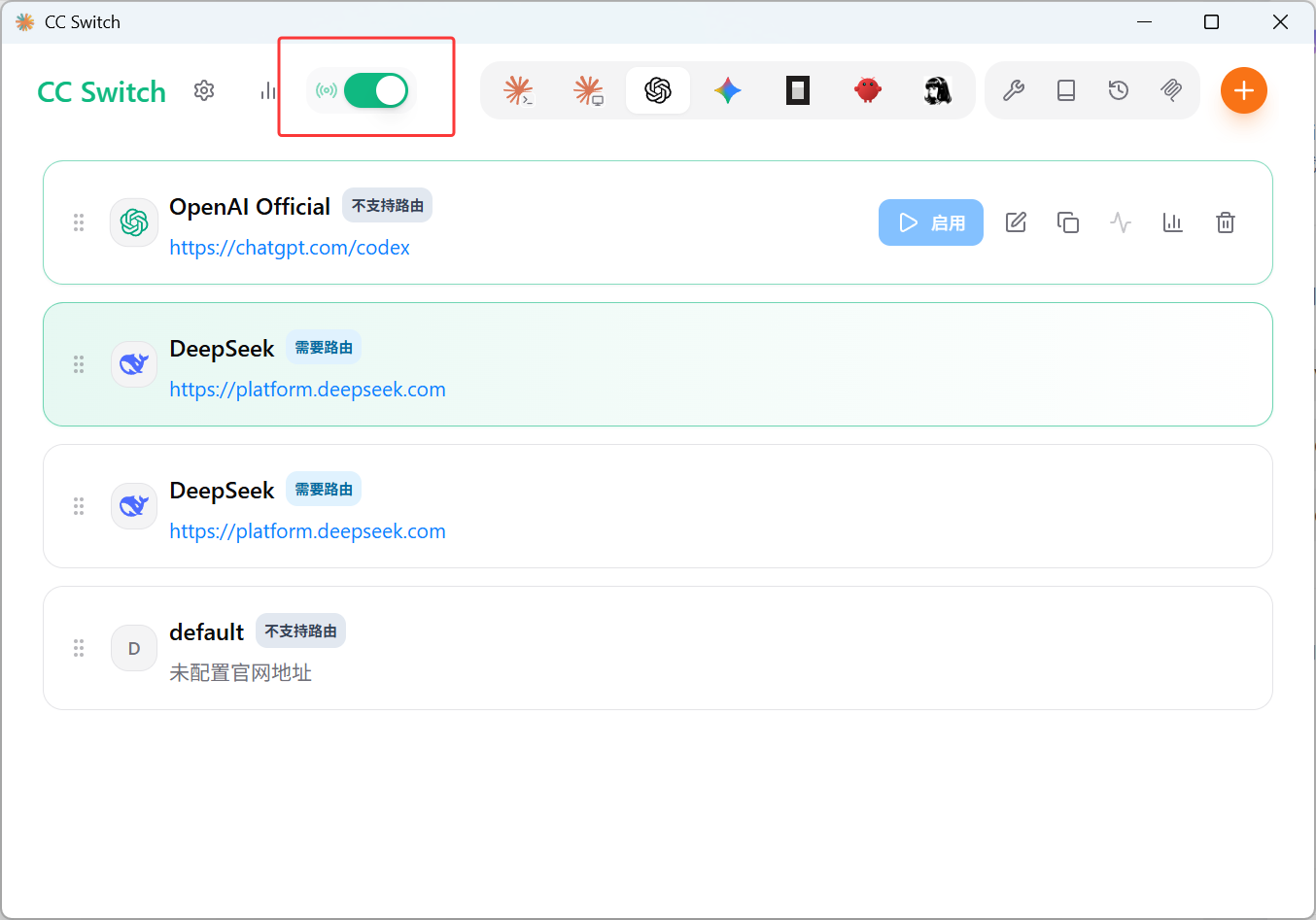Run the pulse test on OpenAI Official
Viewport: 1316px width, 920px height.
(1121, 222)
